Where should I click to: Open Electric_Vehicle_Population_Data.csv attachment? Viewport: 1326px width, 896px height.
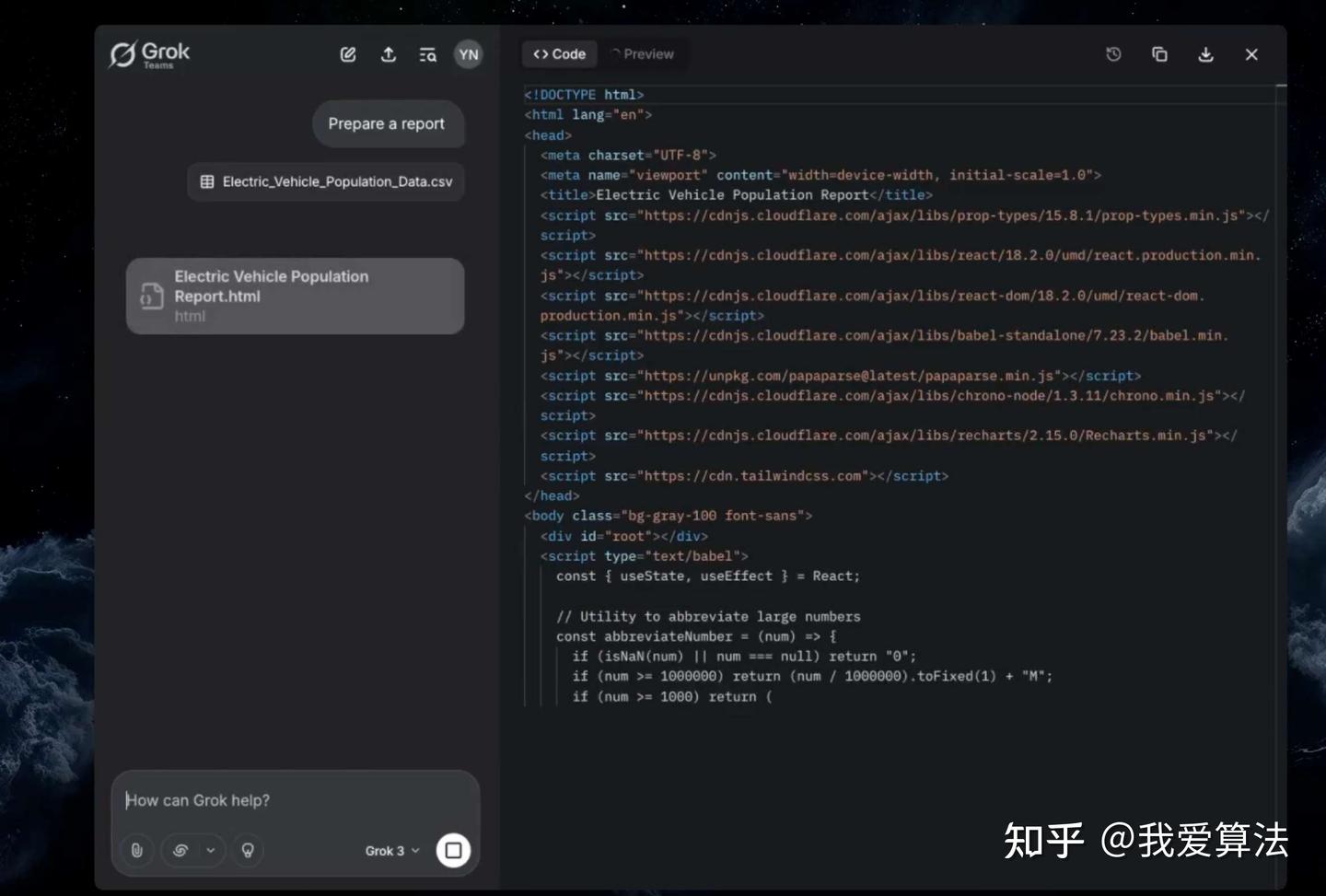pos(326,181)
